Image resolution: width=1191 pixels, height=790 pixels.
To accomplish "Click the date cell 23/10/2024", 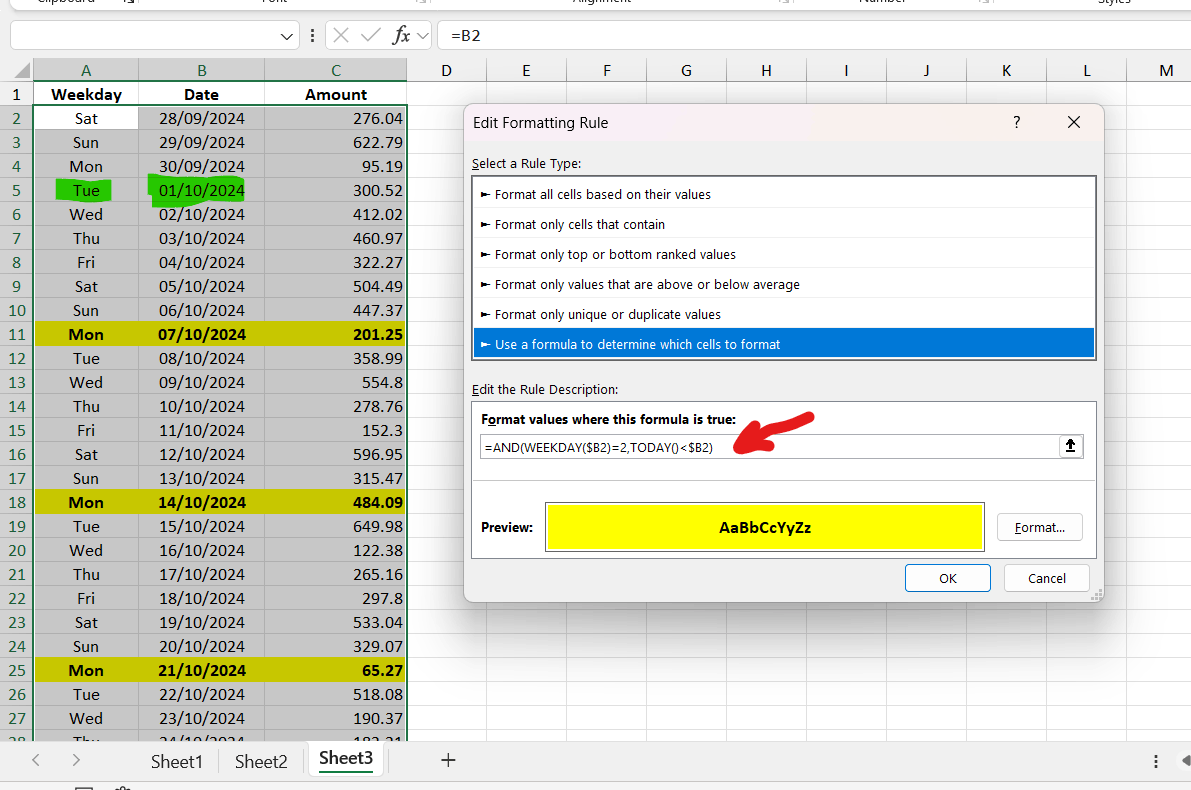I will pyautogui.click(x=201, y=719).
